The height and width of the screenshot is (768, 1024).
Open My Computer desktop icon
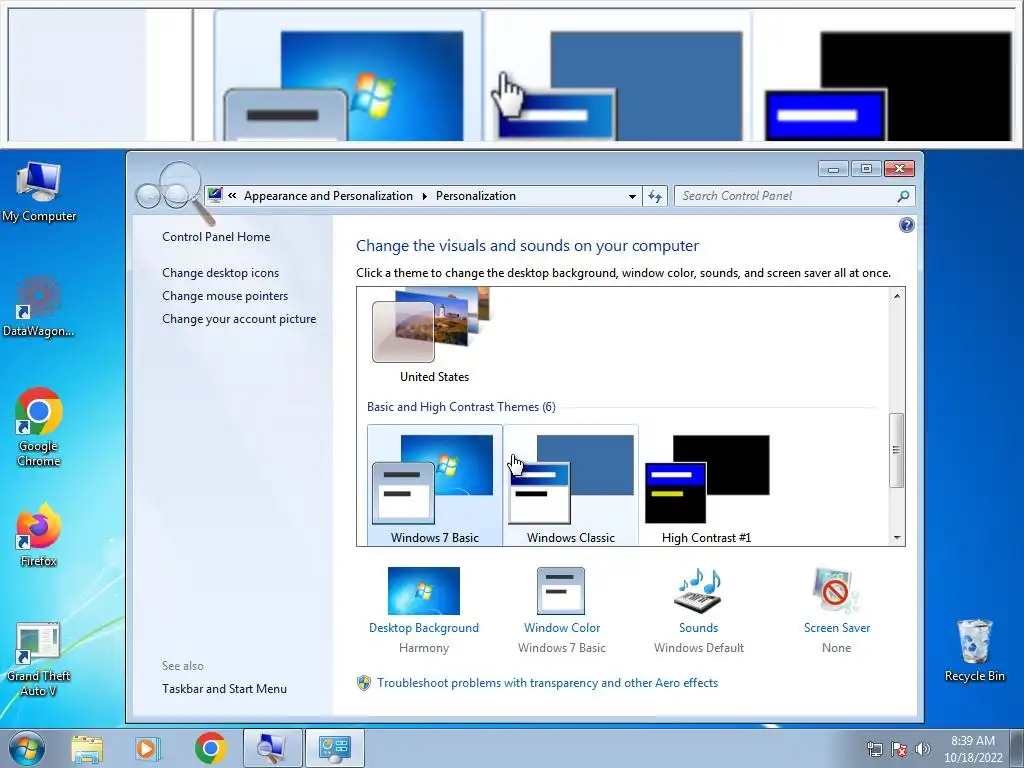click(x=39, y=191)
